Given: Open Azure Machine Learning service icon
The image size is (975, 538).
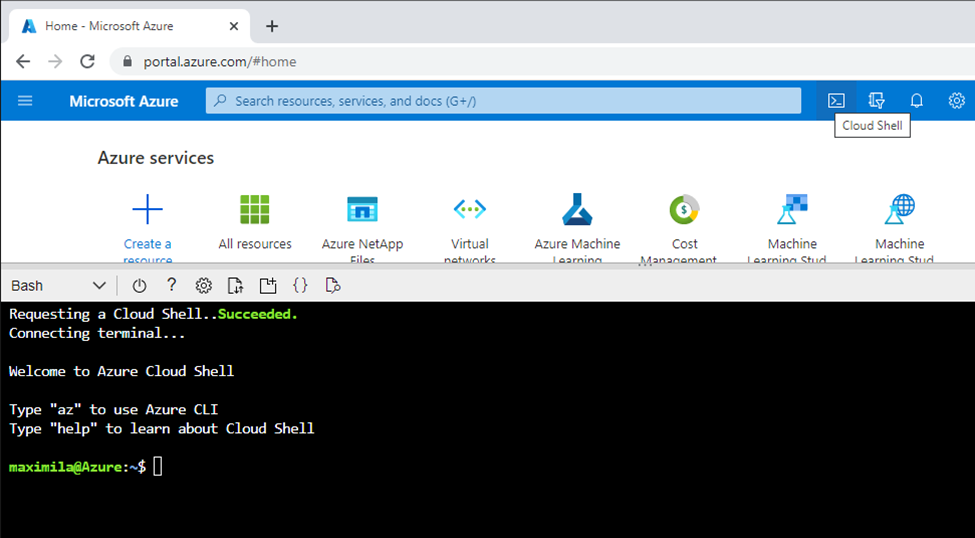Looking at the screenshot, I should point(577,209).
